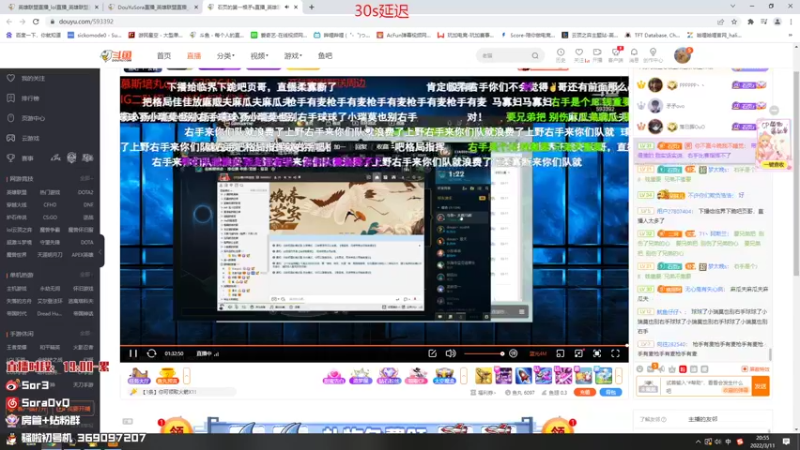Enter full screen mode
Screen dimensions: 800x450
pyautogui.click(x=615, y=353)
